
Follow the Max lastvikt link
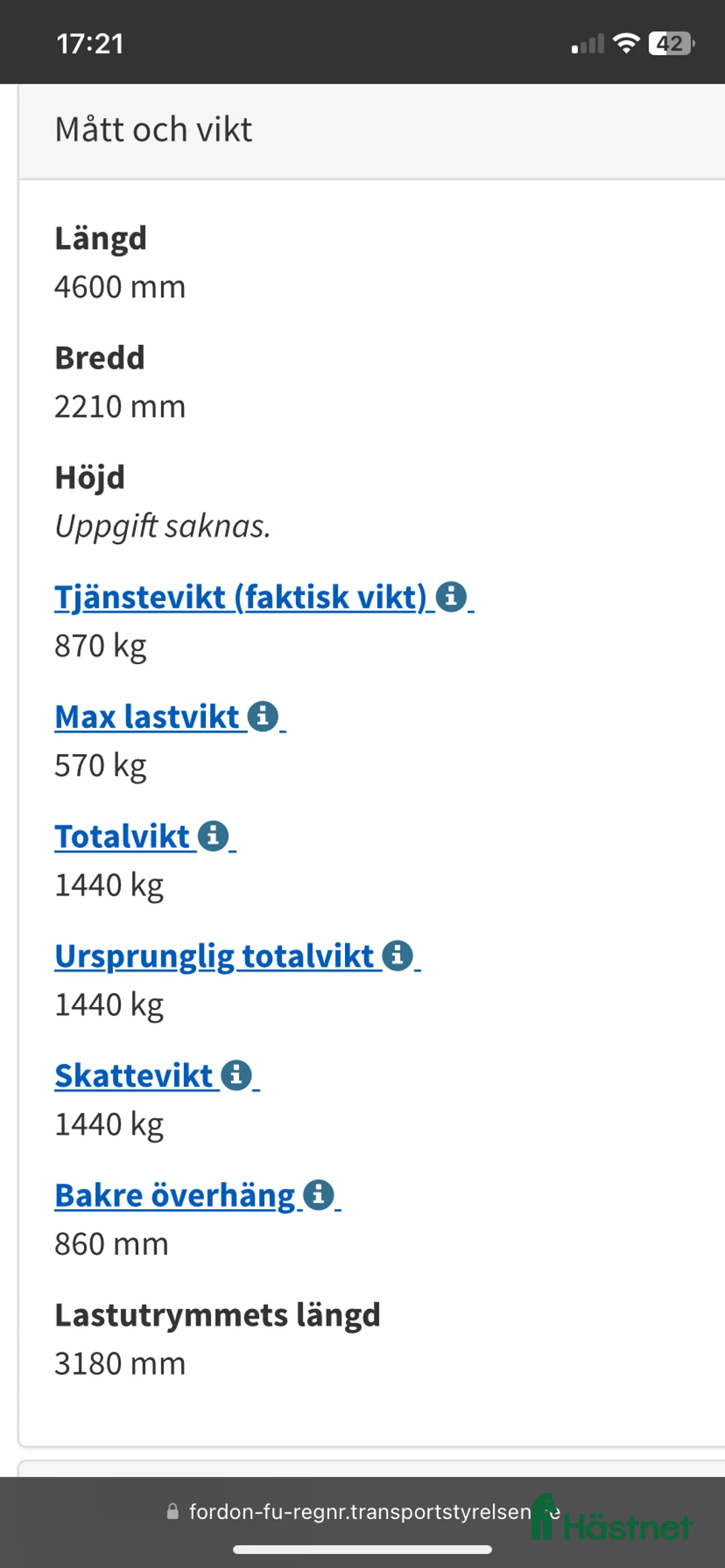(146, 717)
